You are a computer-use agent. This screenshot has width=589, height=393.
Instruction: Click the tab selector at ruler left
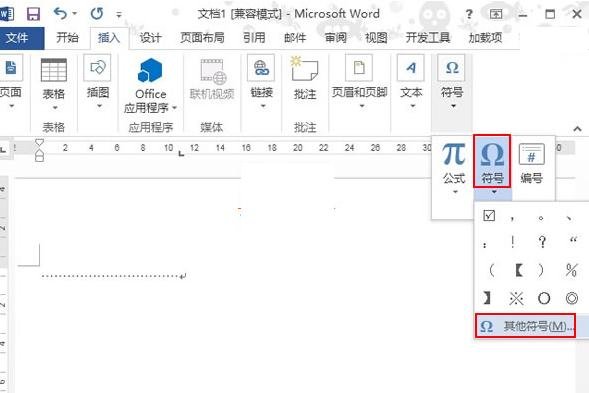pos(3,149)
